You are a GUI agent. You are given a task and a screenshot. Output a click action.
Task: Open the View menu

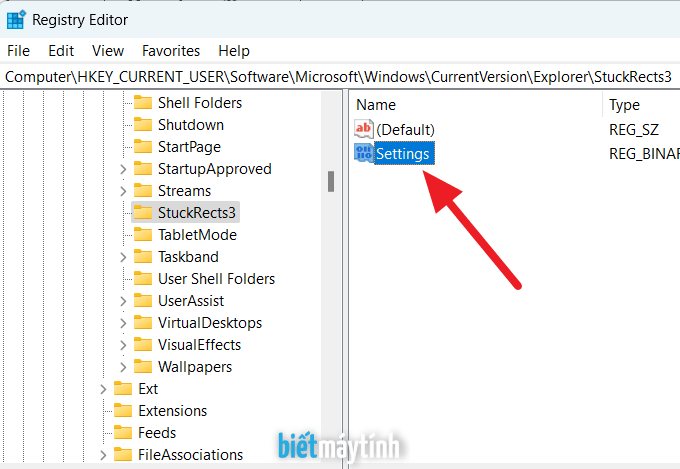[x=108, y=51]
